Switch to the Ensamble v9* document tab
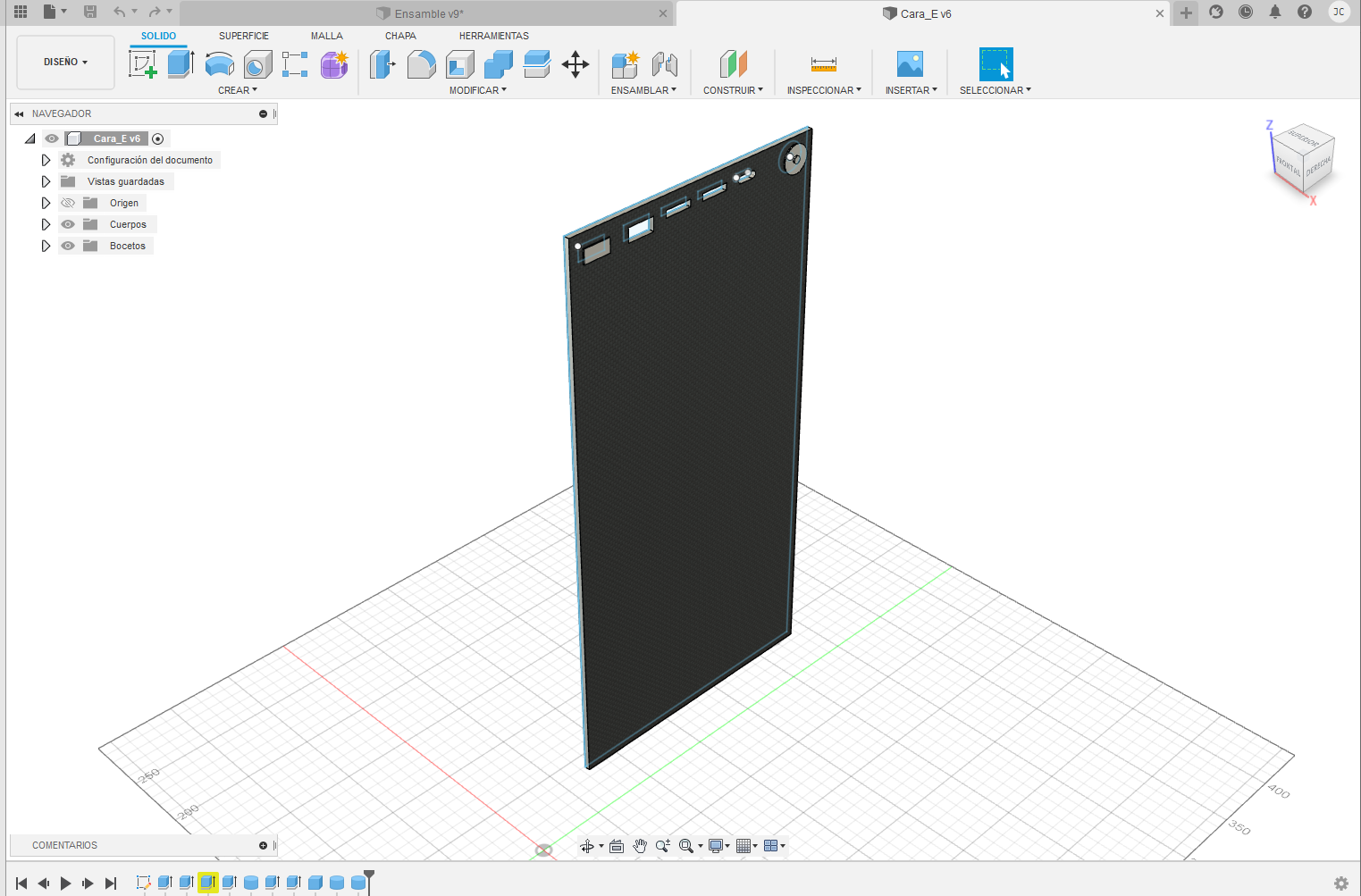 pos(427,13)
